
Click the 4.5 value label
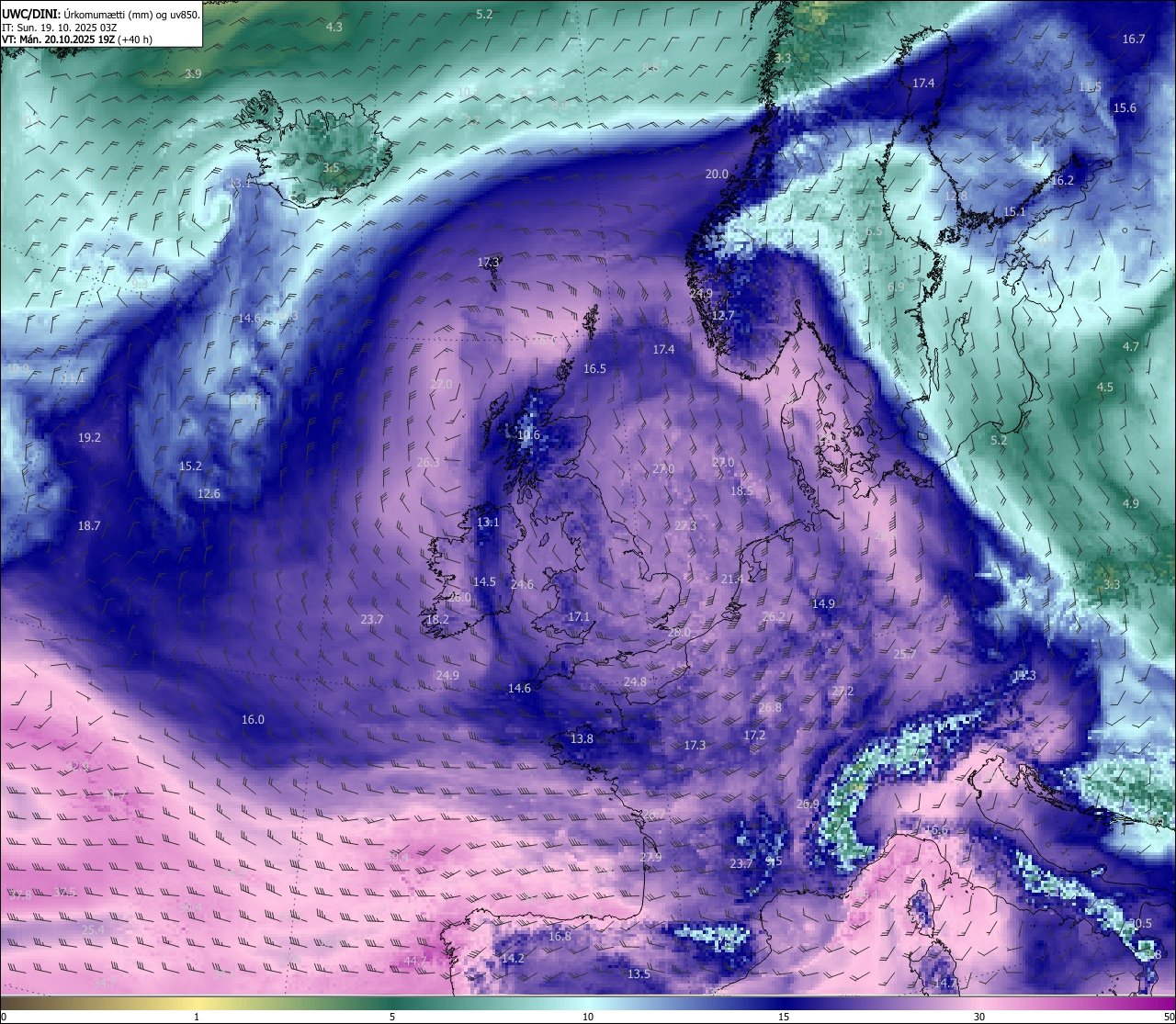point(1105,388)
